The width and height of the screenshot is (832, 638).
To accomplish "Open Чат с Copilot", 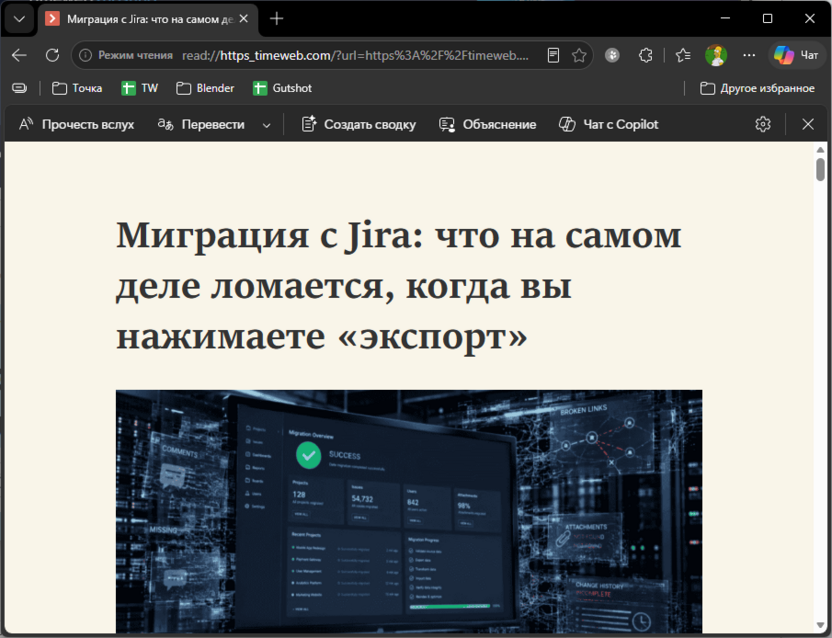I will click(x=609, y=124).
